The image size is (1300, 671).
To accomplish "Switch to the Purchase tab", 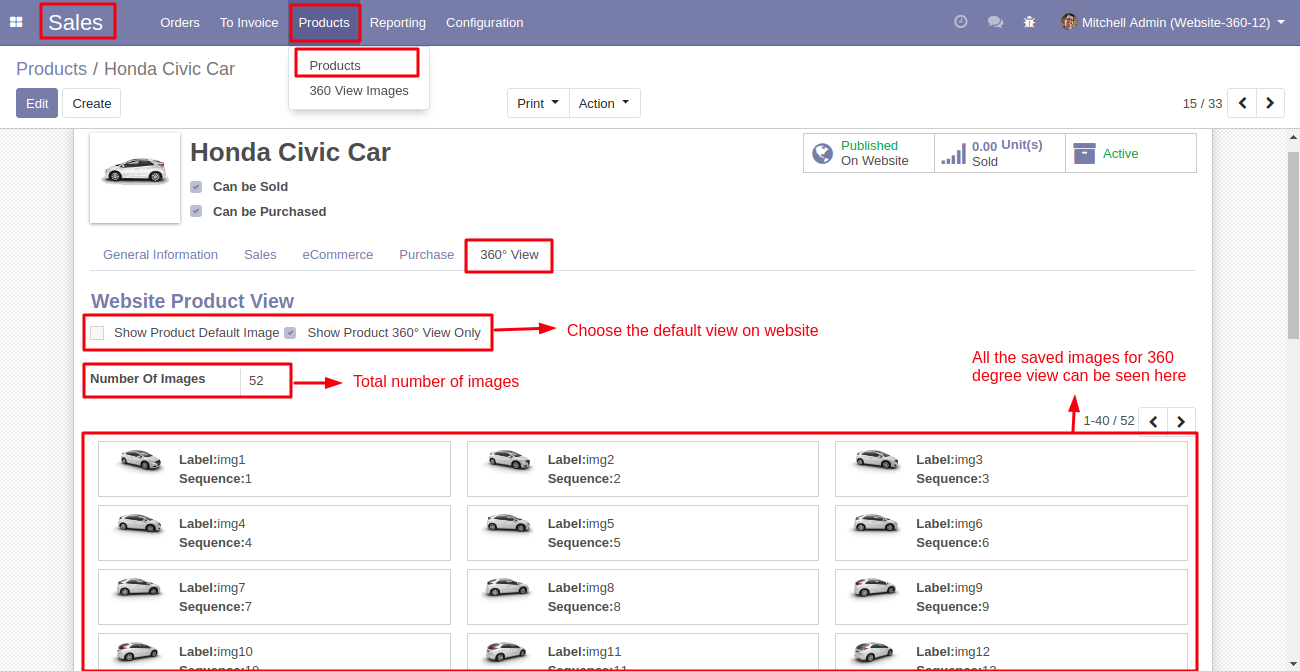I will pos(427,255).
